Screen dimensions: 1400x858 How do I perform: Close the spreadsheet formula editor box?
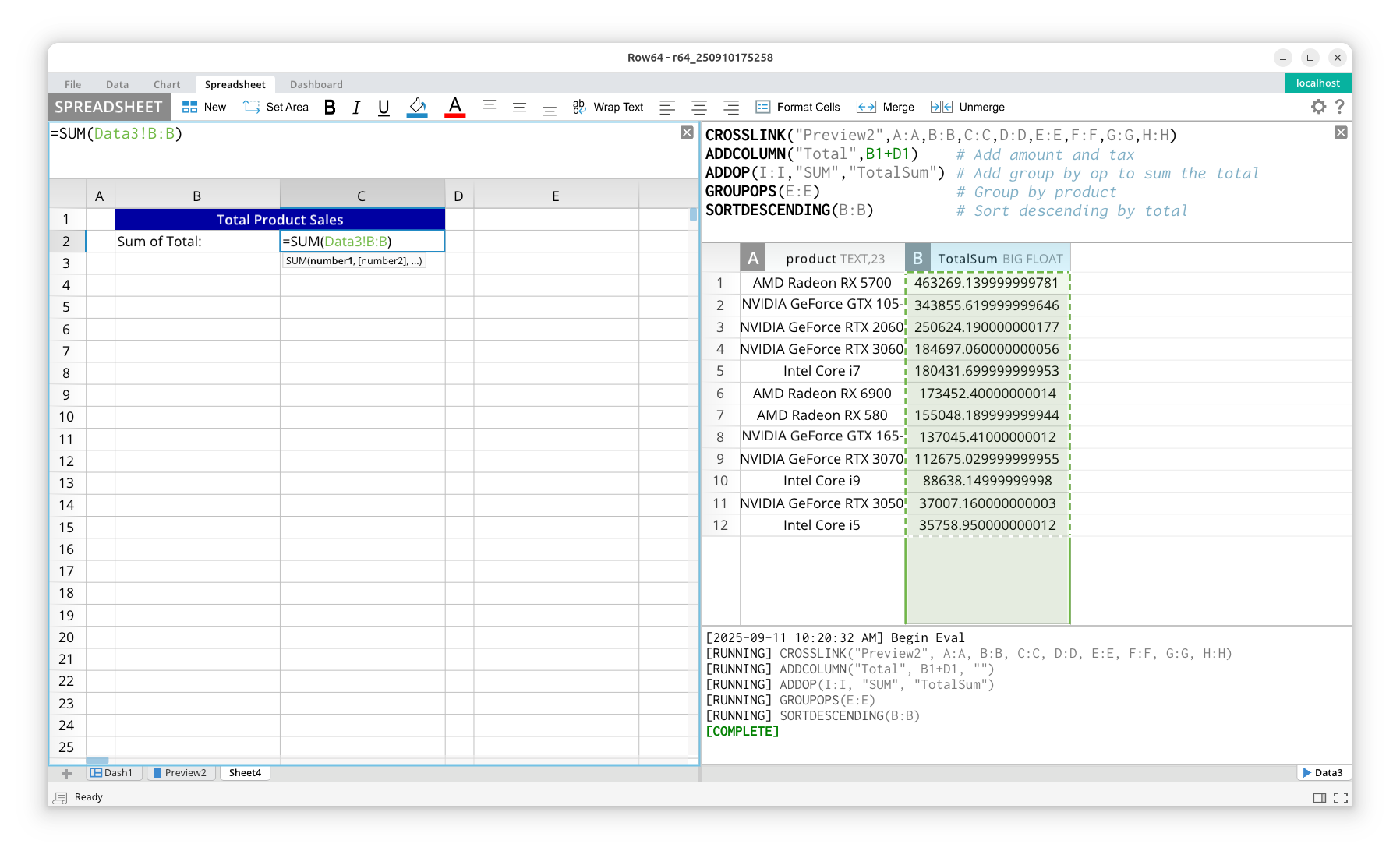click(x=687, y=132)
